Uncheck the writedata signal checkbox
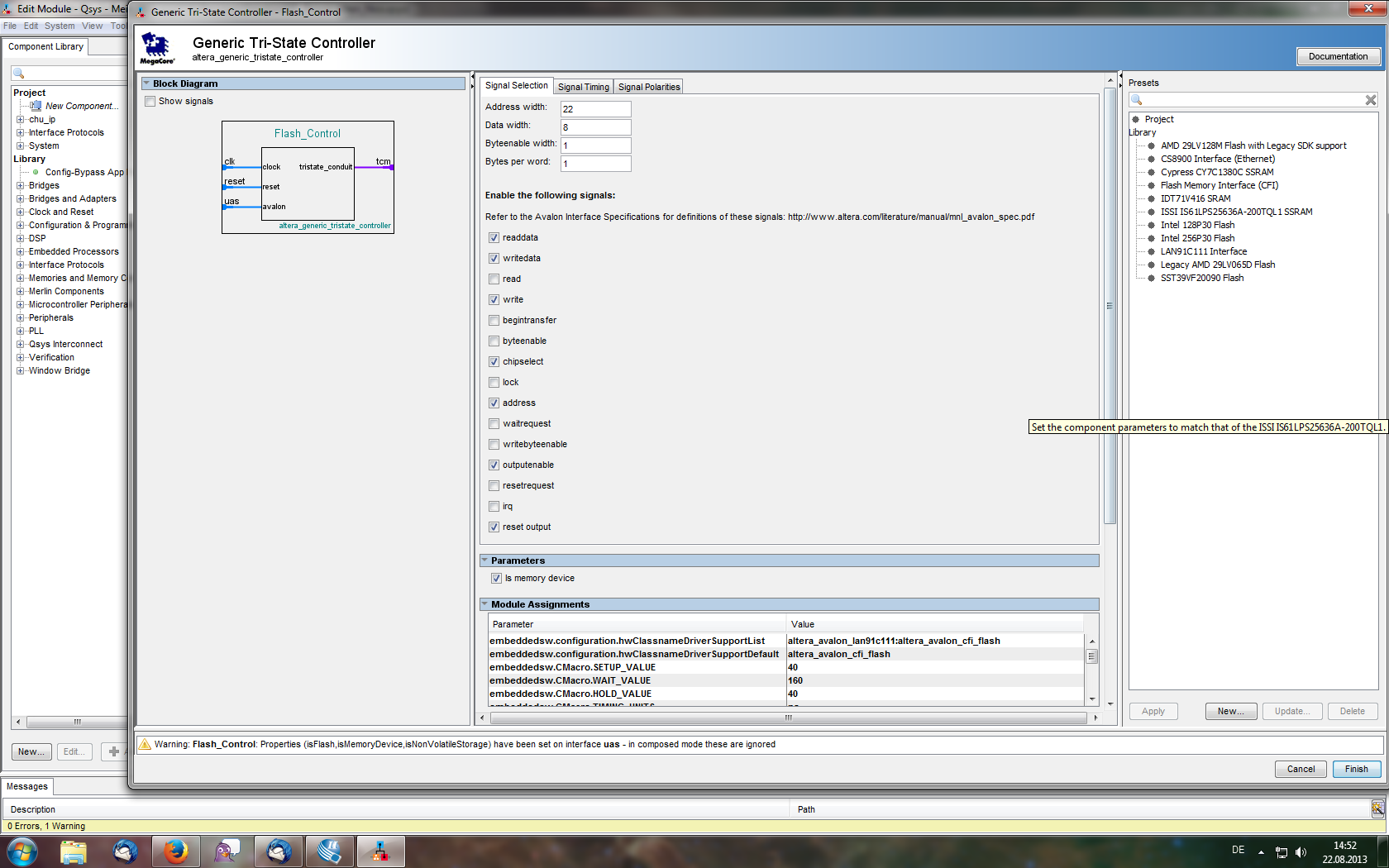 494,258
